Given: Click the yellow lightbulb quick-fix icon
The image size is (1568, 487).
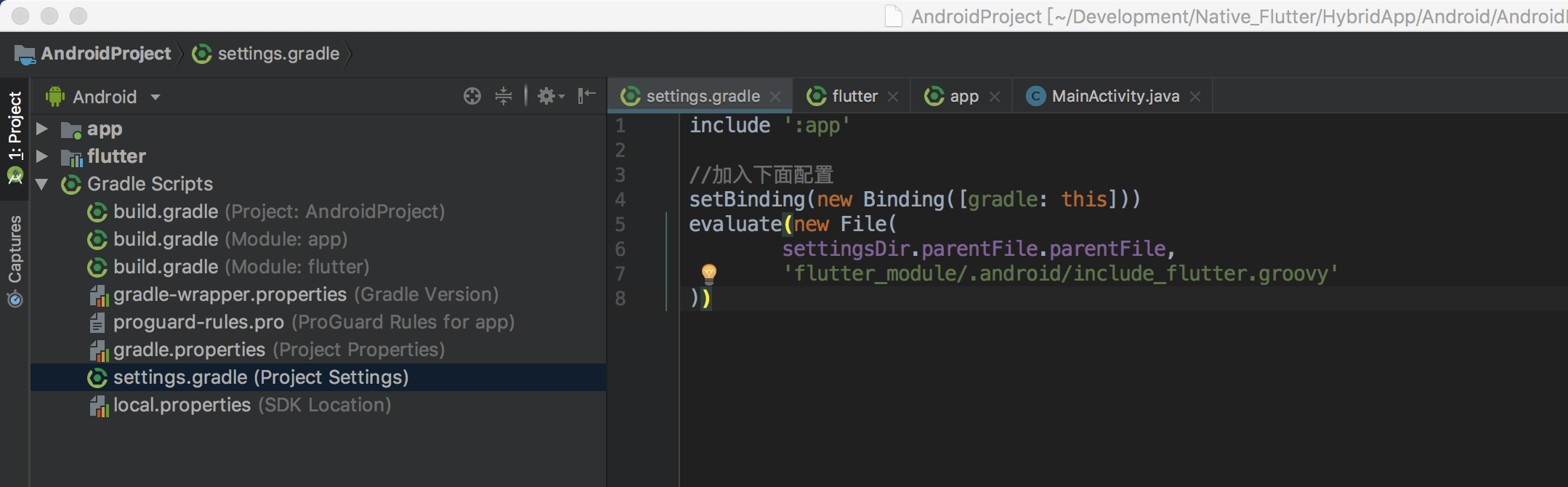Looking at the screenshot, I should 709,273.
